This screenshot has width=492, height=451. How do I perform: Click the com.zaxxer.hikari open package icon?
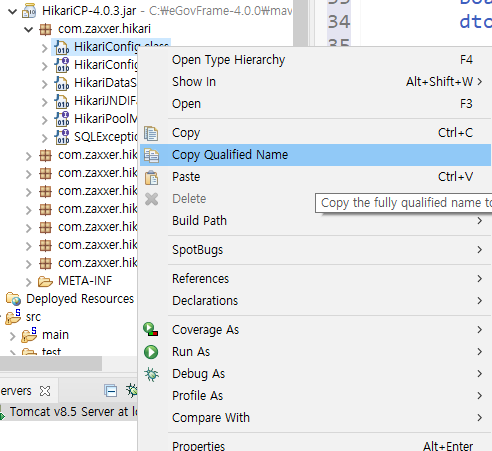[45, 29]
